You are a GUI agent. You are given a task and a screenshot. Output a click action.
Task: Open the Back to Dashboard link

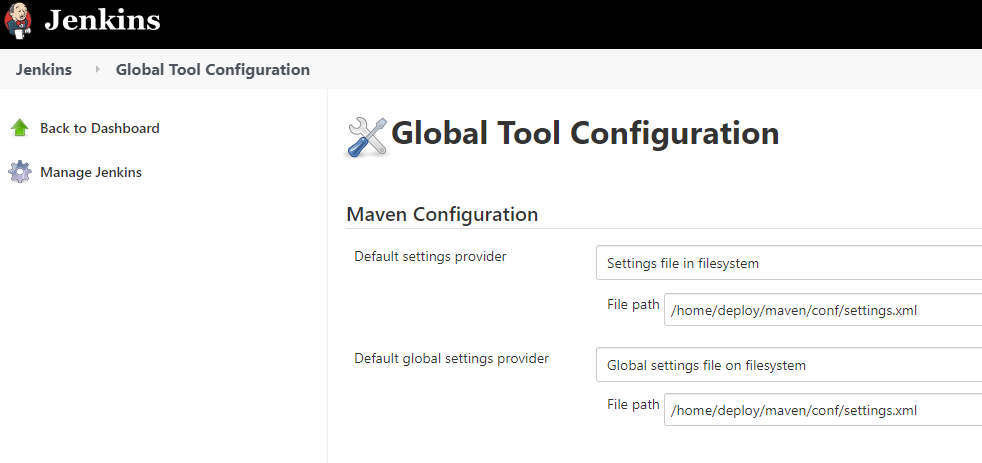click(x=99, y=128)
